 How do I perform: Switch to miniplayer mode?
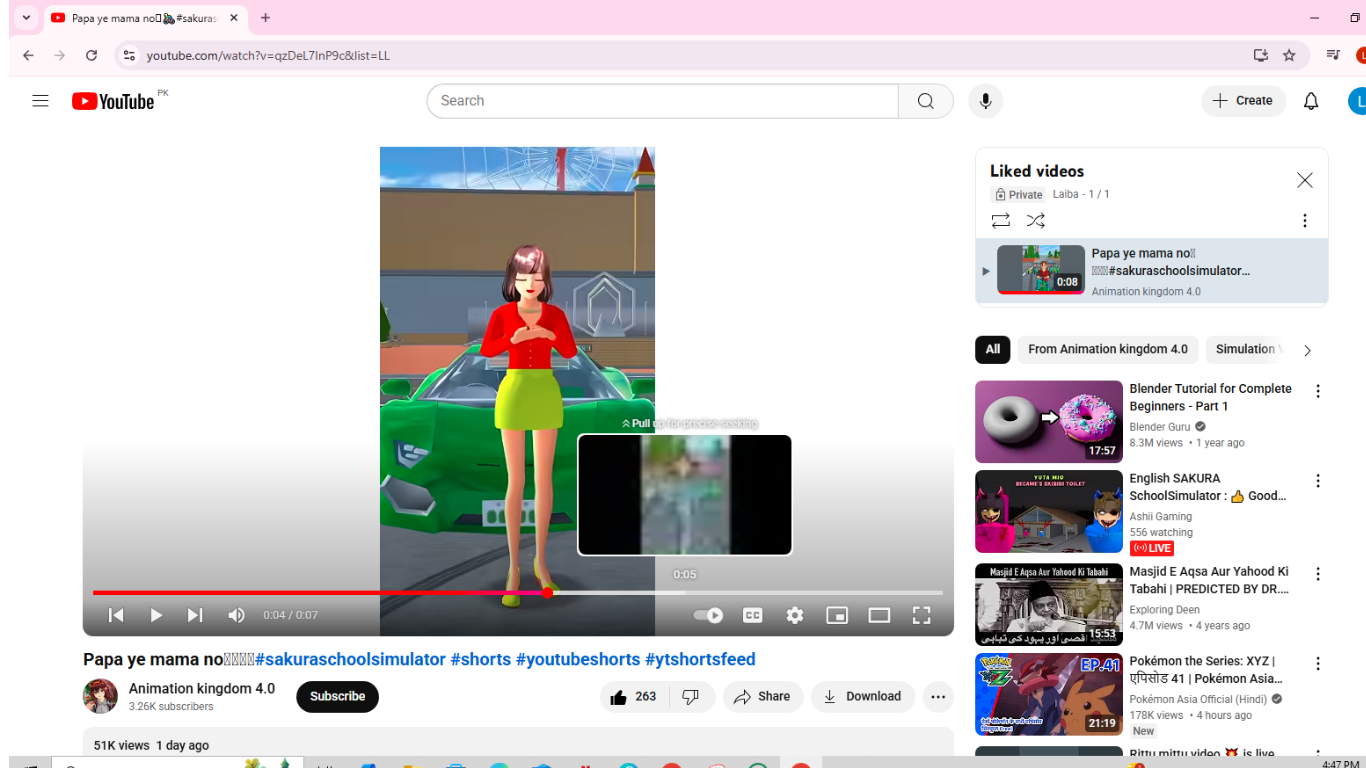click(x=837, y=615)
